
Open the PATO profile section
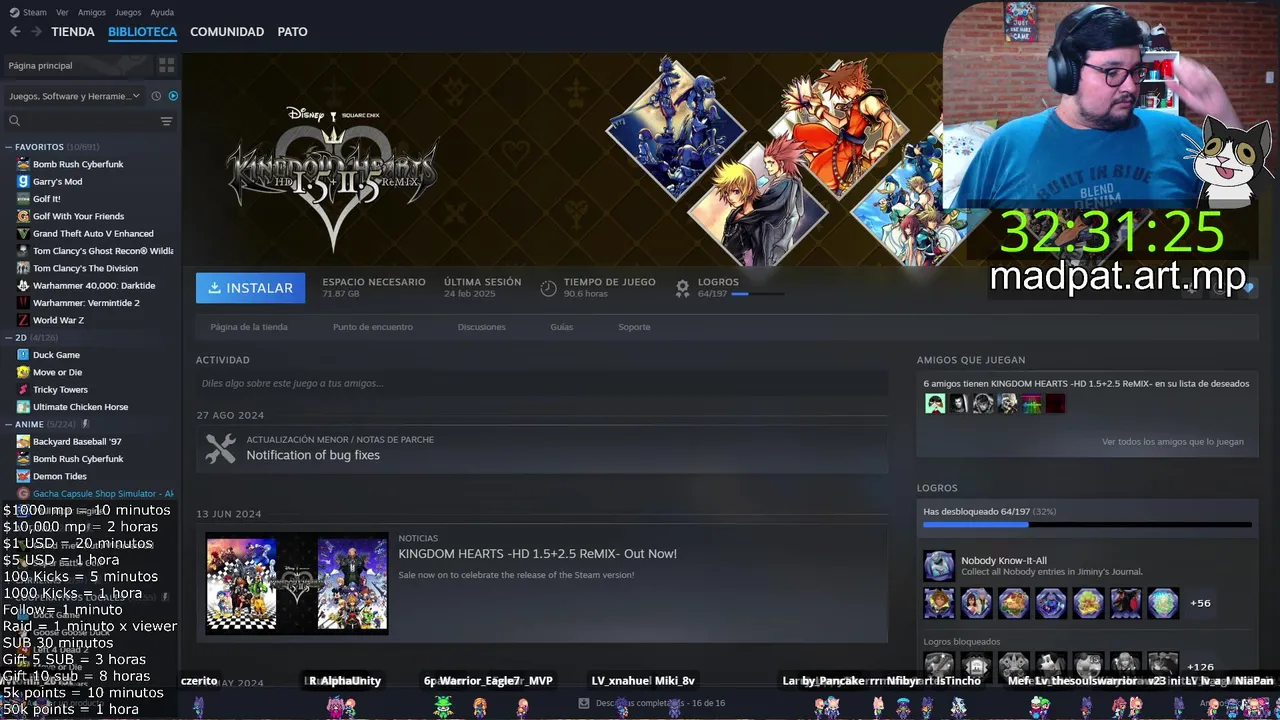292,32
